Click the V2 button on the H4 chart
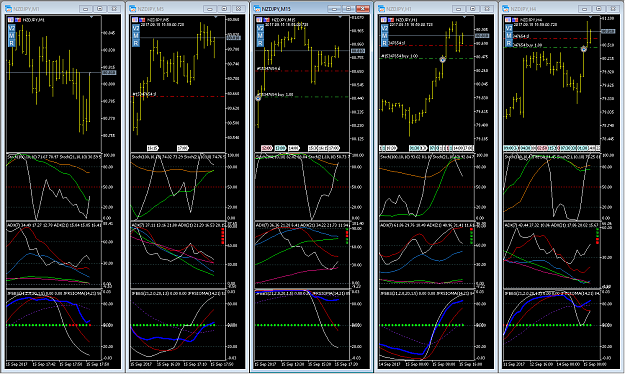The width and height of the screenshot is (625, 374). (509, 28)
